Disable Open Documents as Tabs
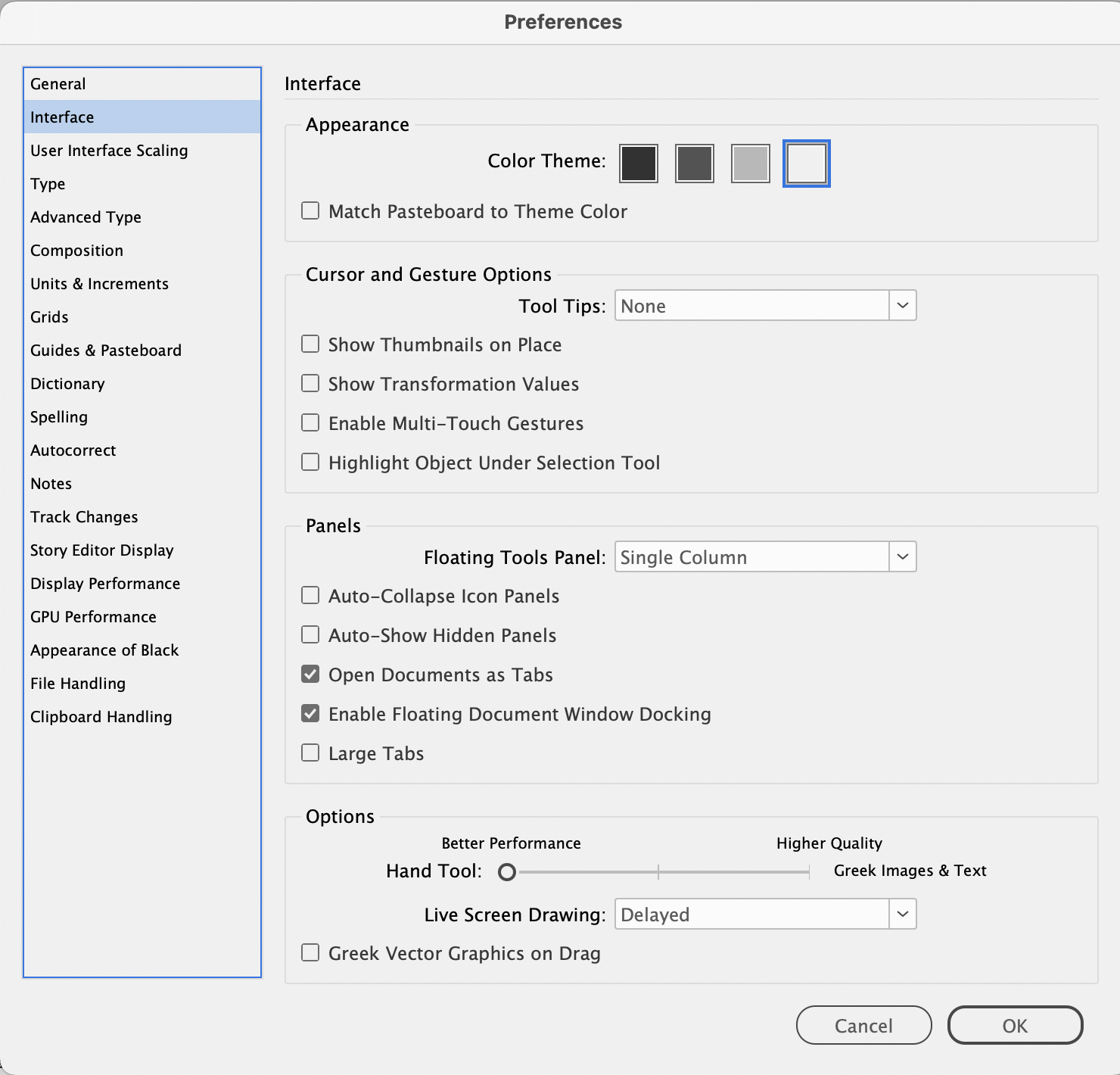 [310, 674]
